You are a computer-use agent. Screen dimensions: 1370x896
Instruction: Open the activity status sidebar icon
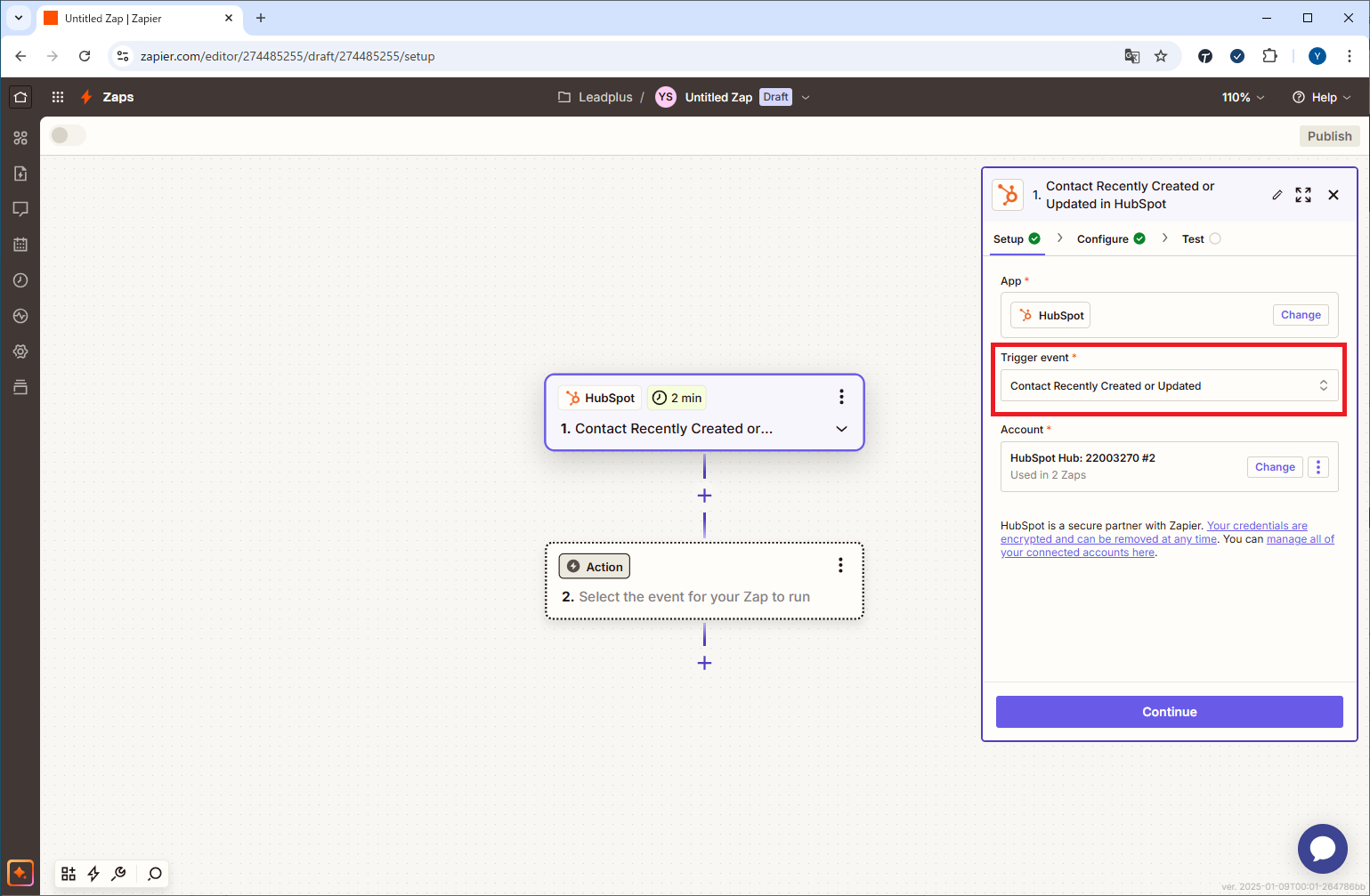(20, 316)
